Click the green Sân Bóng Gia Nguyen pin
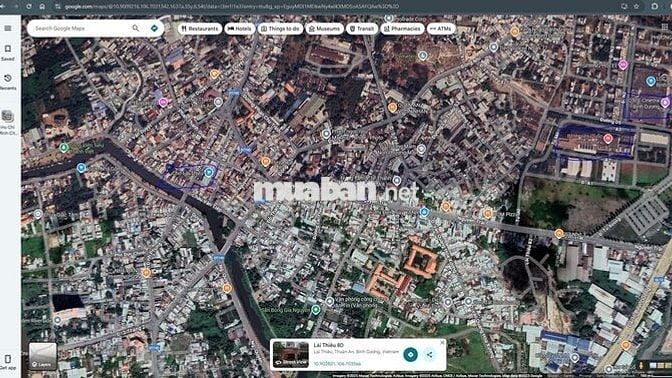Viewport: 672px width, 378px height. click(x=315, y=309)
